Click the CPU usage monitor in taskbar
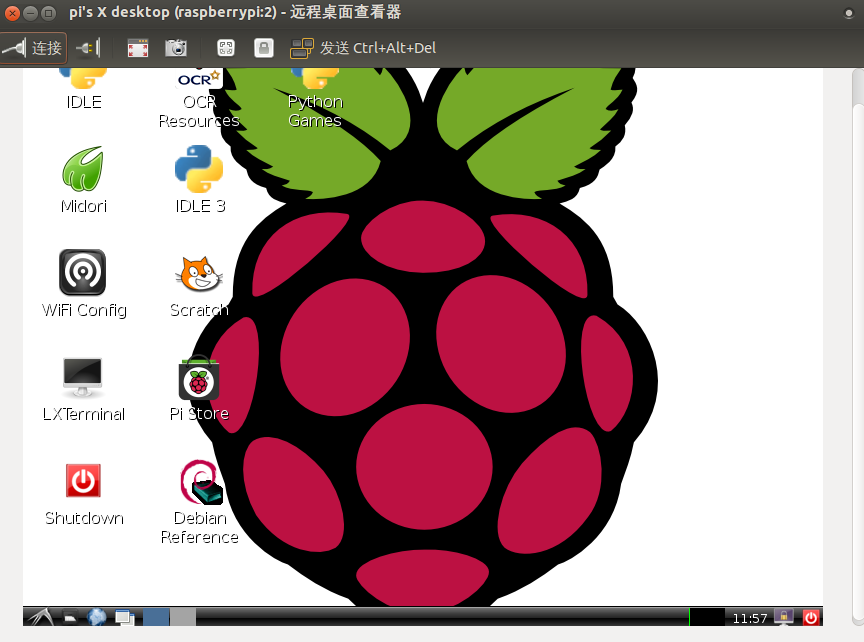 [707, 617]
